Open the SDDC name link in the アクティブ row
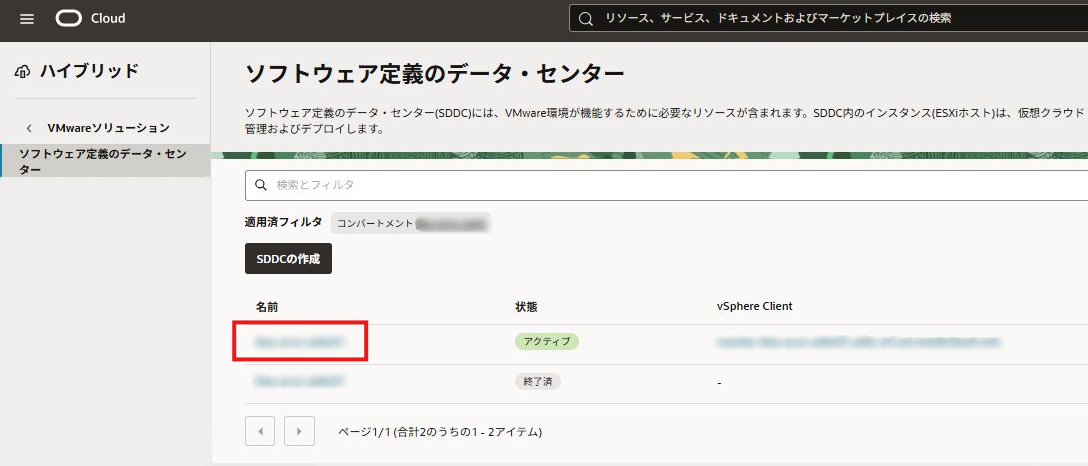The height and width of the screenshot is (466, 1088). tap(299, 342)
